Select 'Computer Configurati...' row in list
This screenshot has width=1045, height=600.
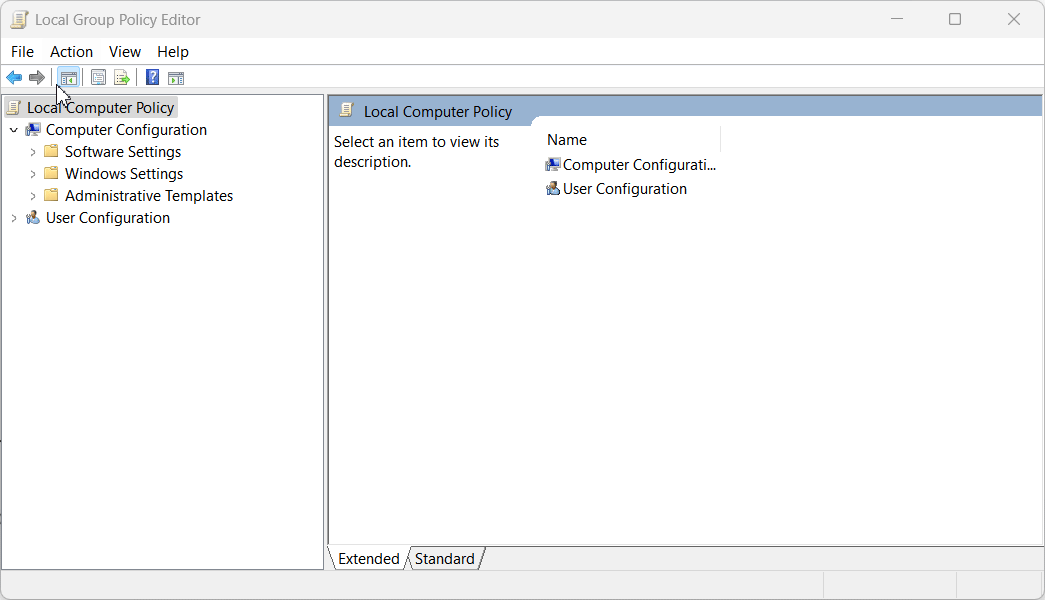(x=630, y=164)
